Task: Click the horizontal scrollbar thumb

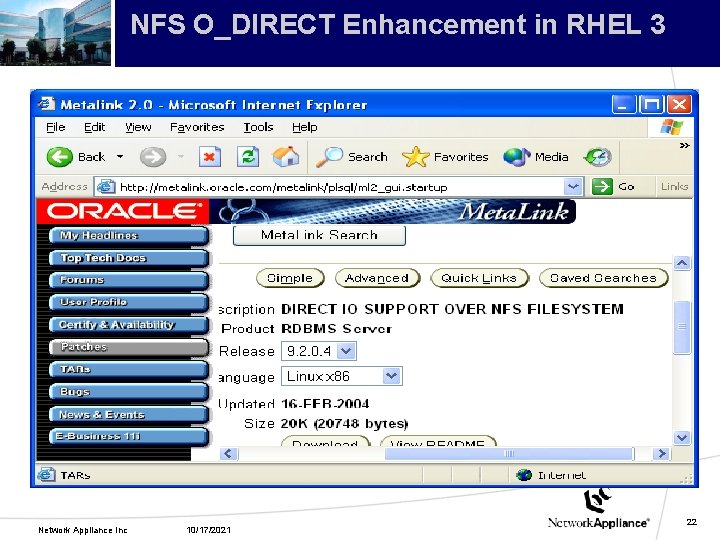Action: tap(509, 454)
